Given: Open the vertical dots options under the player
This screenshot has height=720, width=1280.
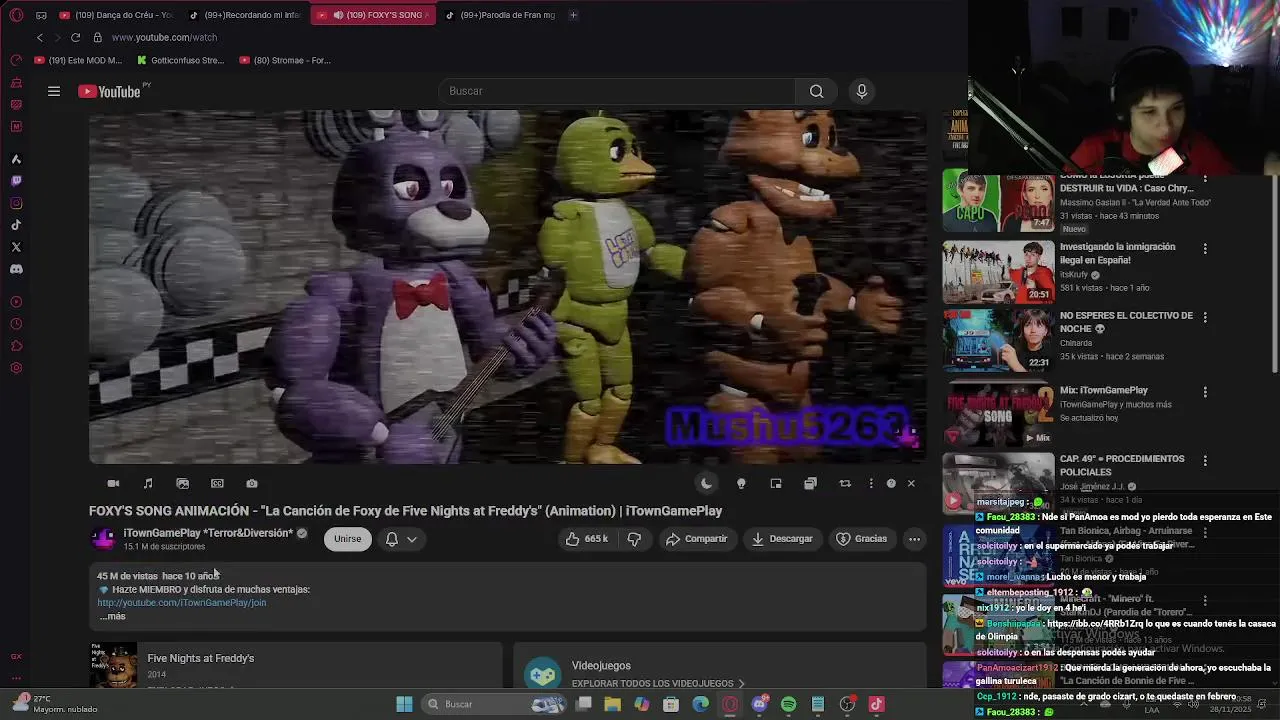Looking at the screenshot, I should [871, 484].
